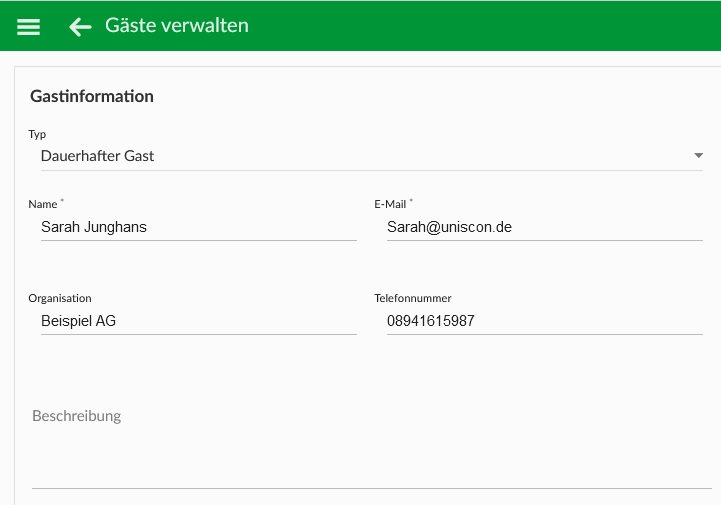
Task: Click the Organisation field label
Action: pyautogui.click(x=60, y=298)
